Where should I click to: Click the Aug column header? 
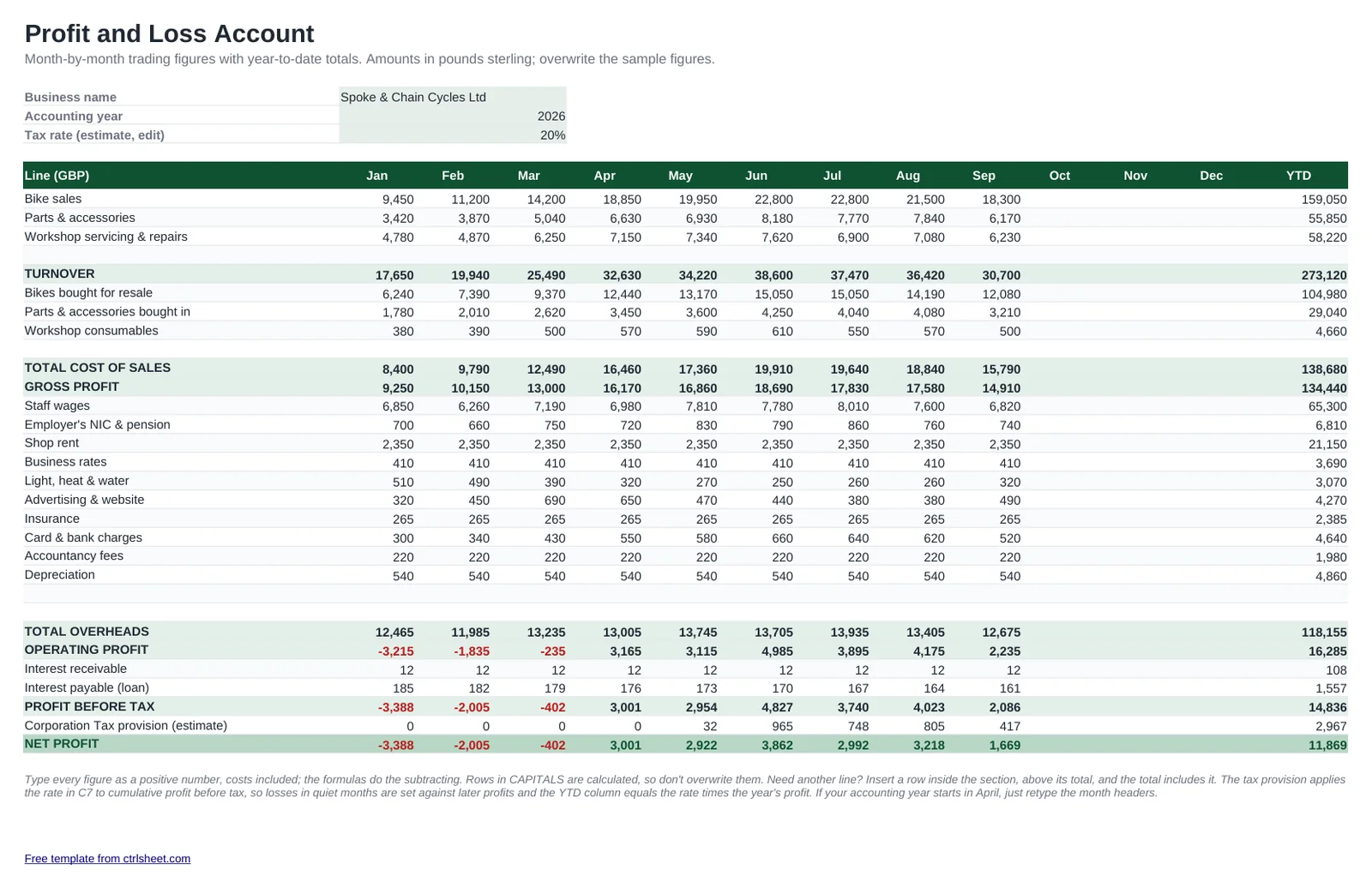coord(908,175)
